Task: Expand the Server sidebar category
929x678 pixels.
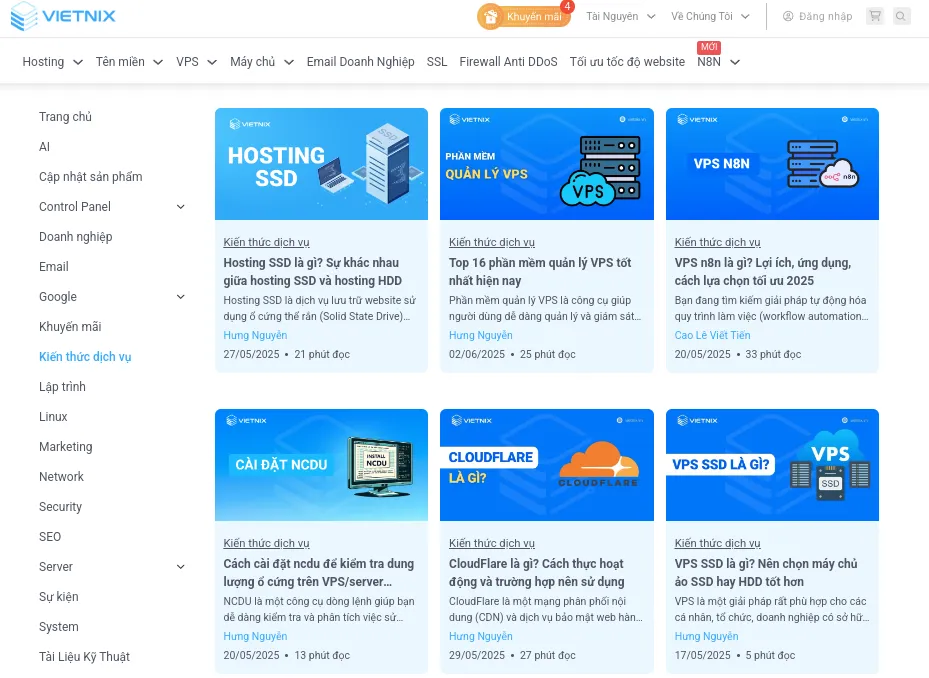Action: tap(181, 567)
